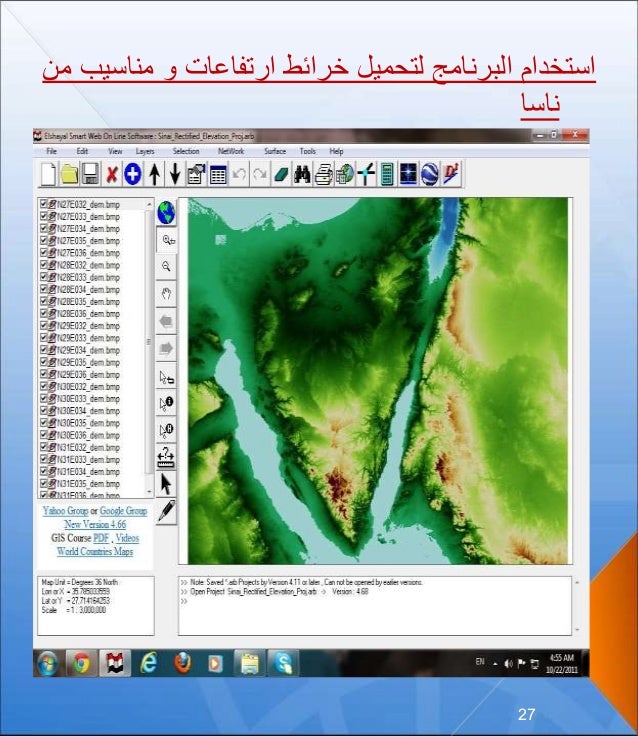Click the printer icon
Image resolution: width=638 pixels, height=737 pixels.
click(x=323, y=174)
